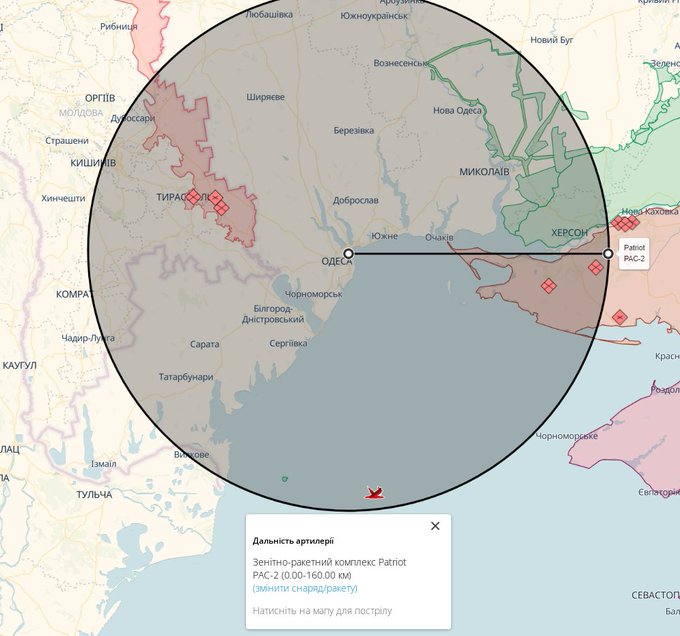Select the red diamond marker left of Тирасполь label's end
680x636 pixels.
[x=193, y=197]
